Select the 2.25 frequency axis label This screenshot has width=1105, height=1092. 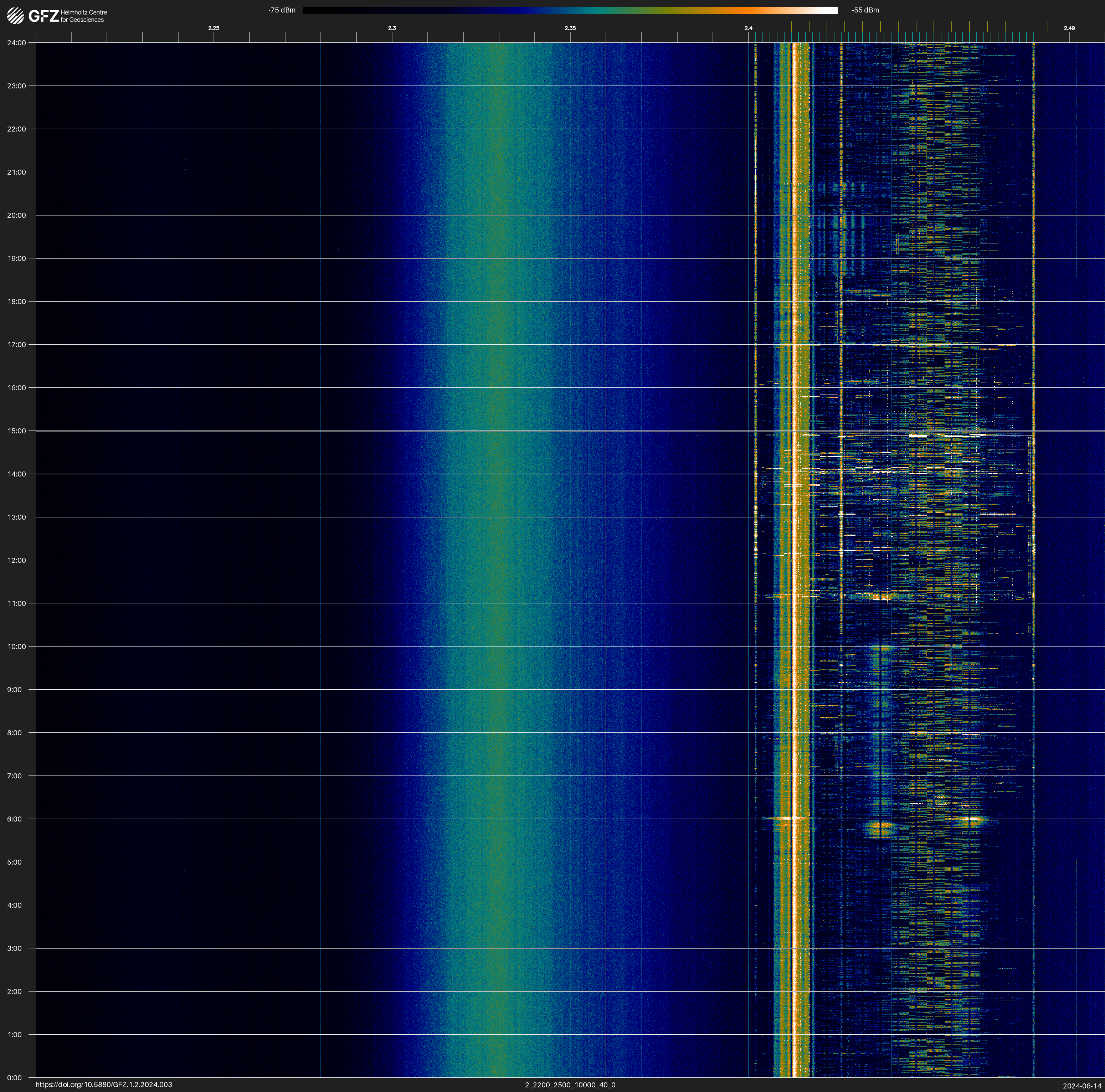pos(213,28)
